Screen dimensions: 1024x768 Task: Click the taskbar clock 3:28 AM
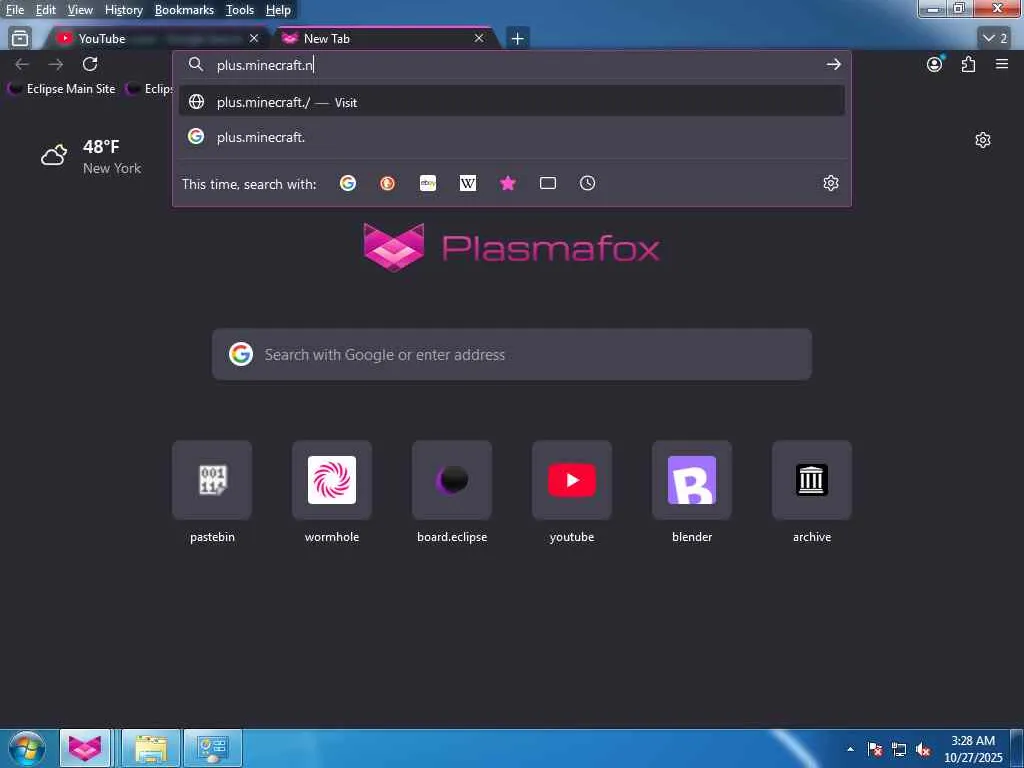pos(973,741)
